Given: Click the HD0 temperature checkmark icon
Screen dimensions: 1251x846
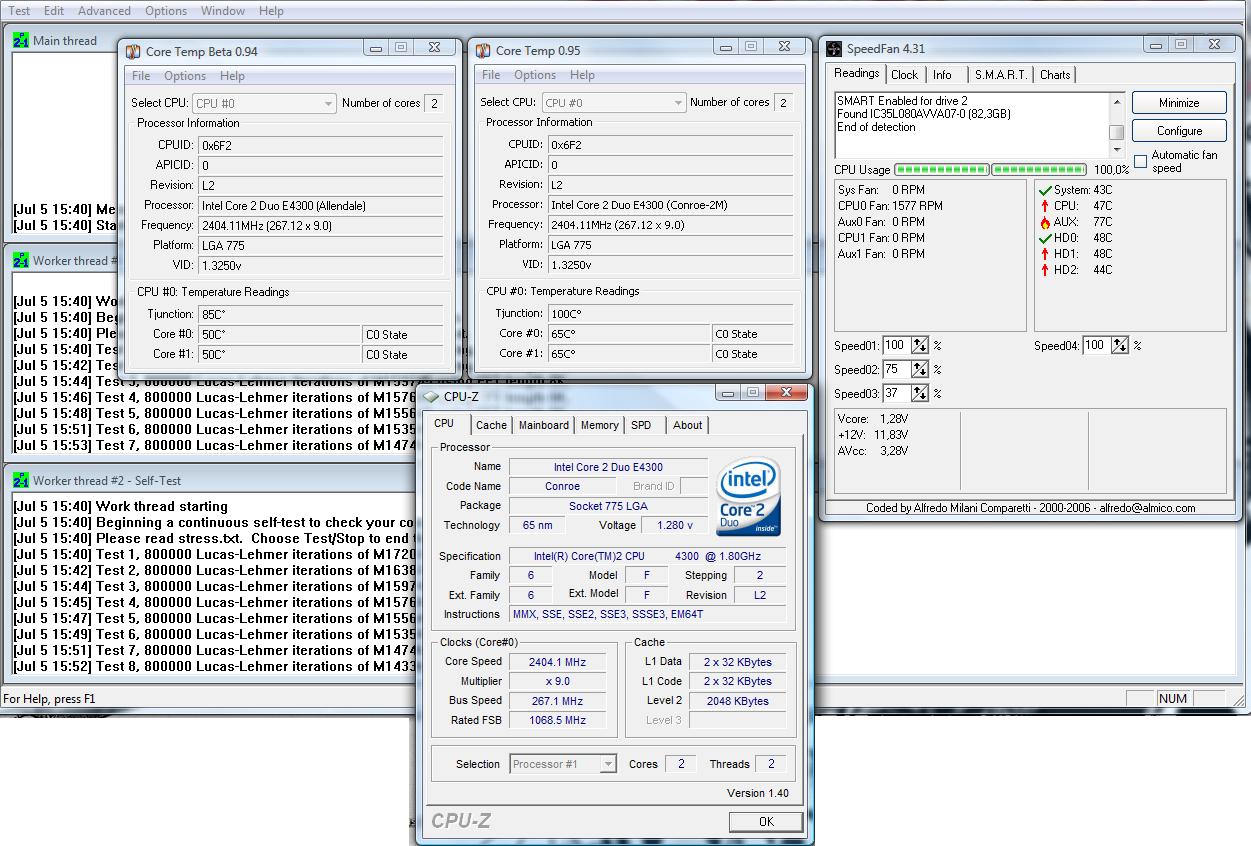Looking at the screenshot, I should (x=1045, y=238).
